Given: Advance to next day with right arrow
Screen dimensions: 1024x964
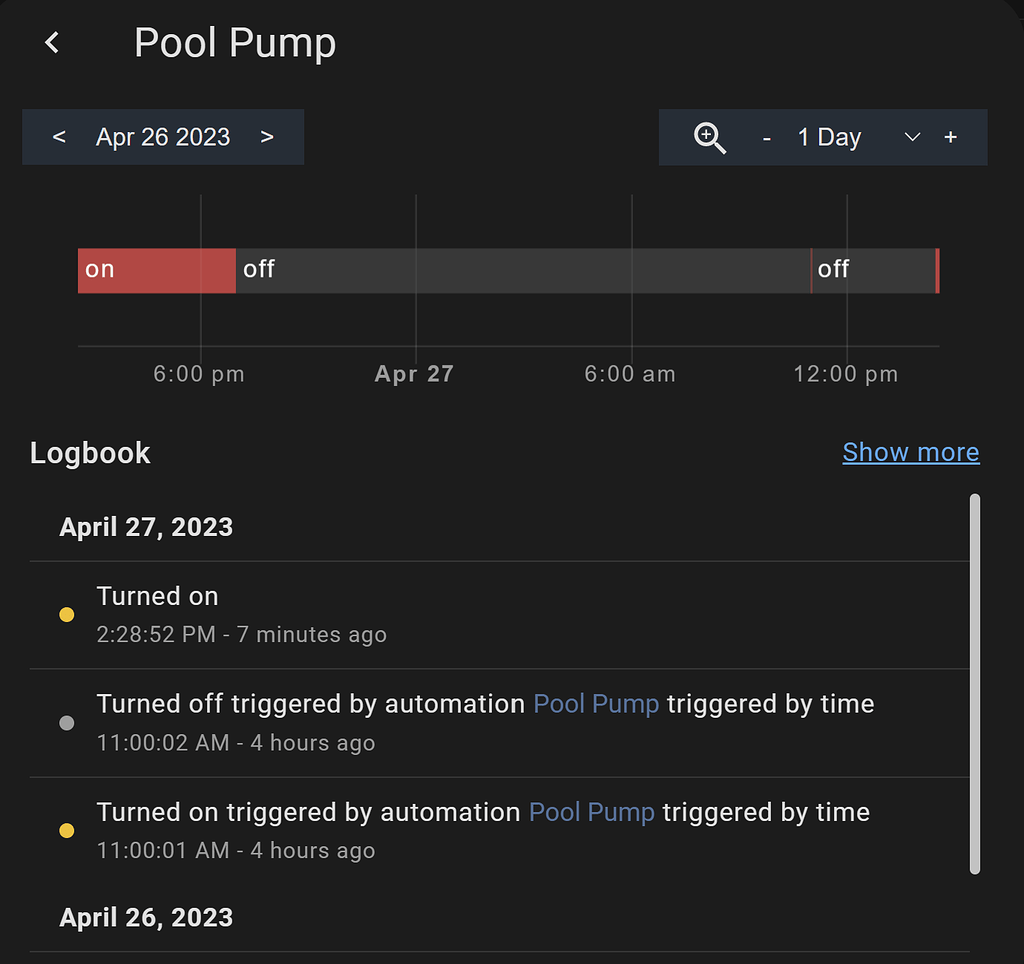Looking at the screenshot, I should coord(267,137).
